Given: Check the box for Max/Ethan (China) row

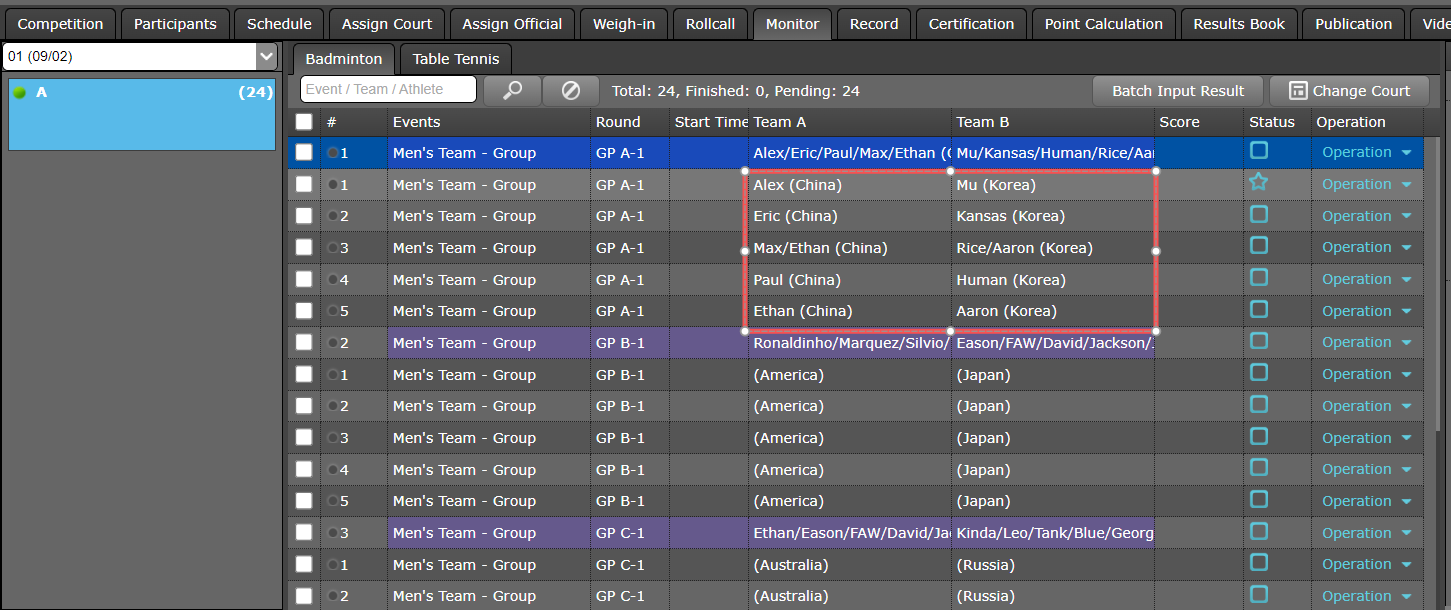Looking at the screenshot, I should point(304,248).
